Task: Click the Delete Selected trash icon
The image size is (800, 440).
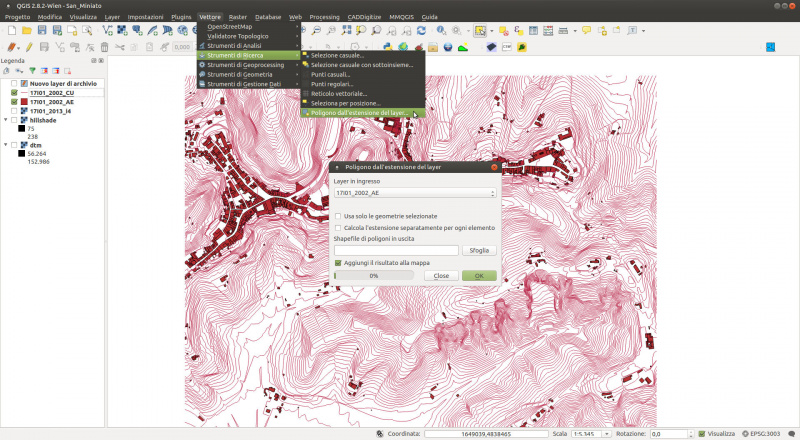Action: click(x=104, y=47)
